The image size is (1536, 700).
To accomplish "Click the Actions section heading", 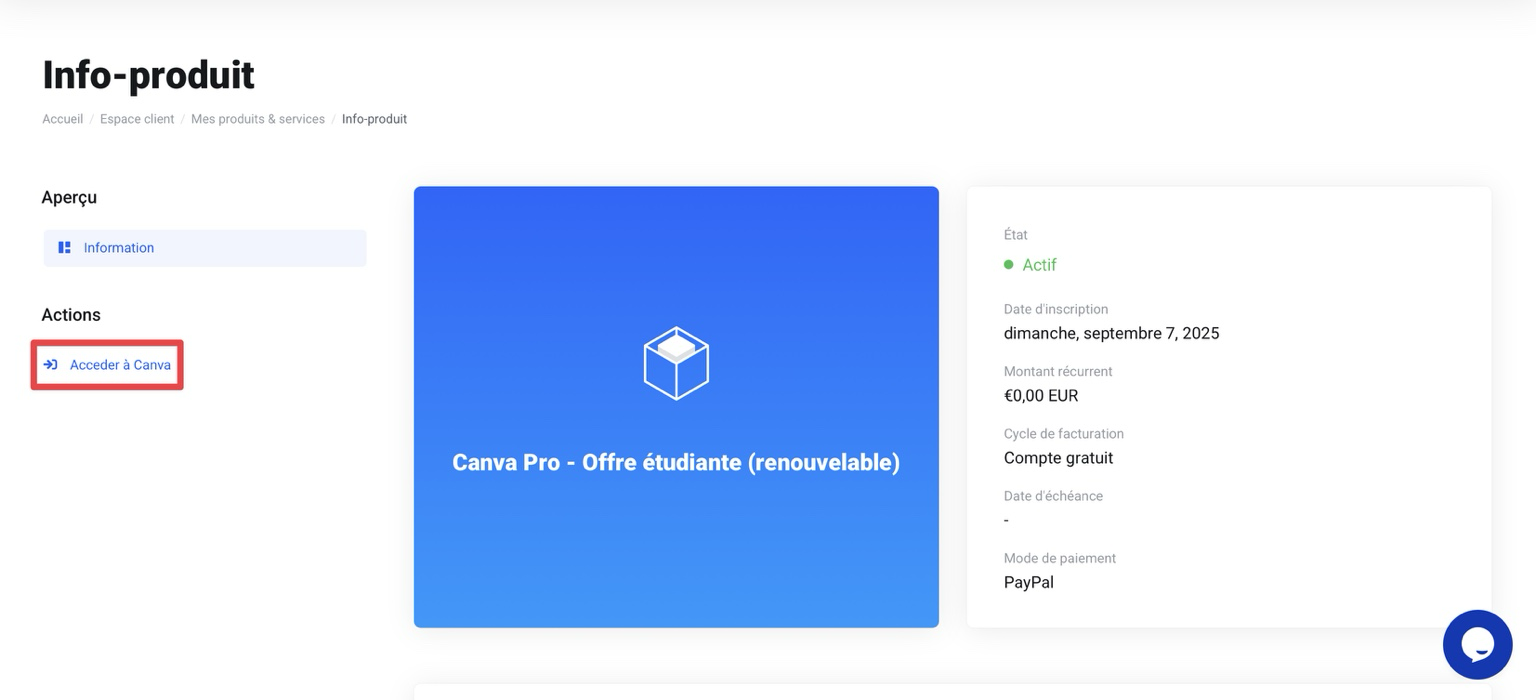I will point(71,314).
